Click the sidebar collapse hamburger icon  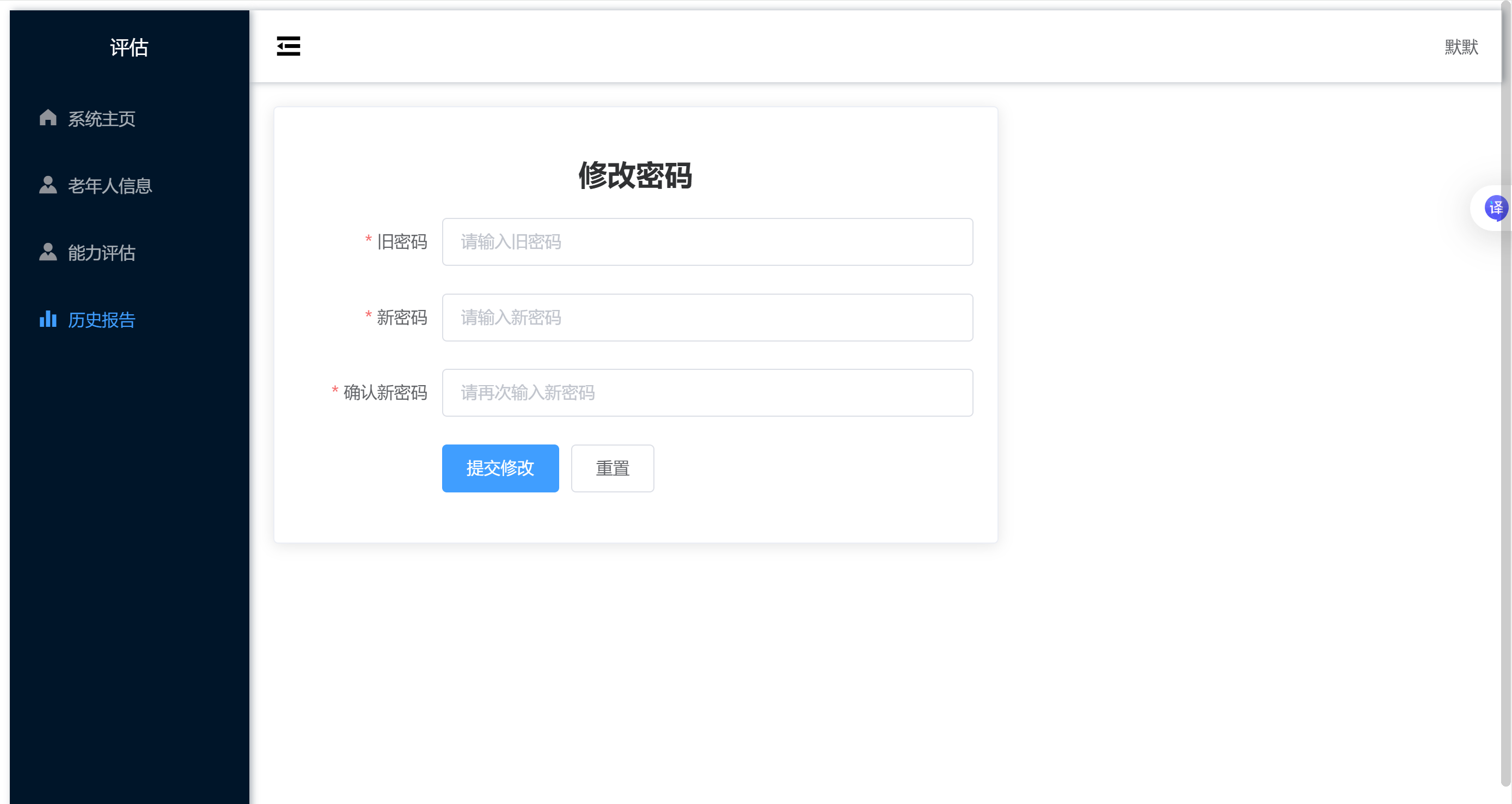coord(288,46)
